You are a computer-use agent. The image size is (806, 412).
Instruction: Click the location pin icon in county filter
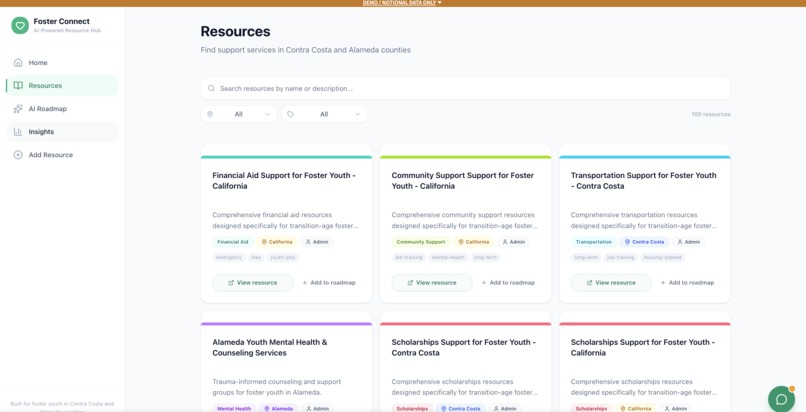point(210,114)
